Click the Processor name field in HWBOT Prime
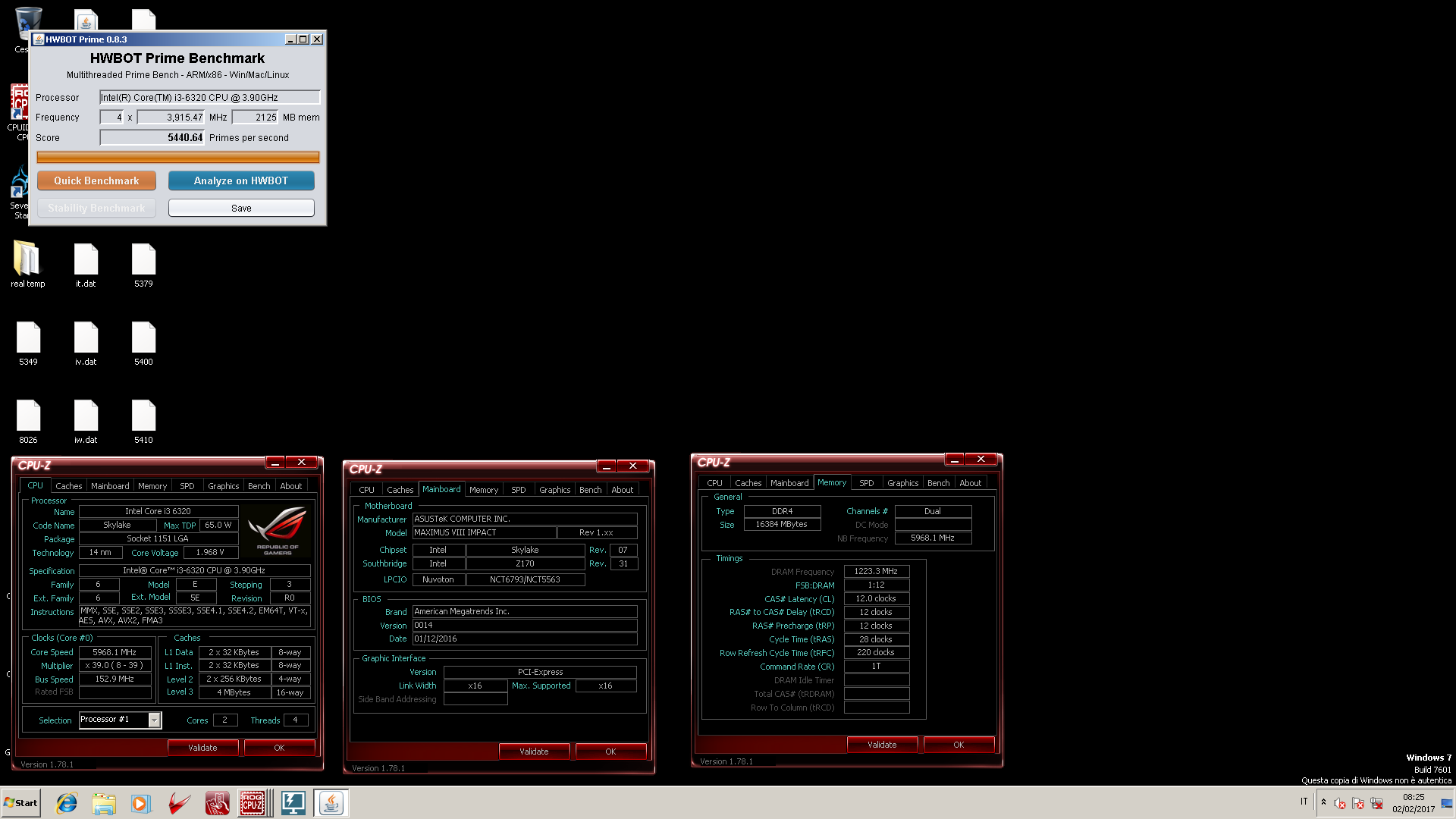 [x=210, y=97]
